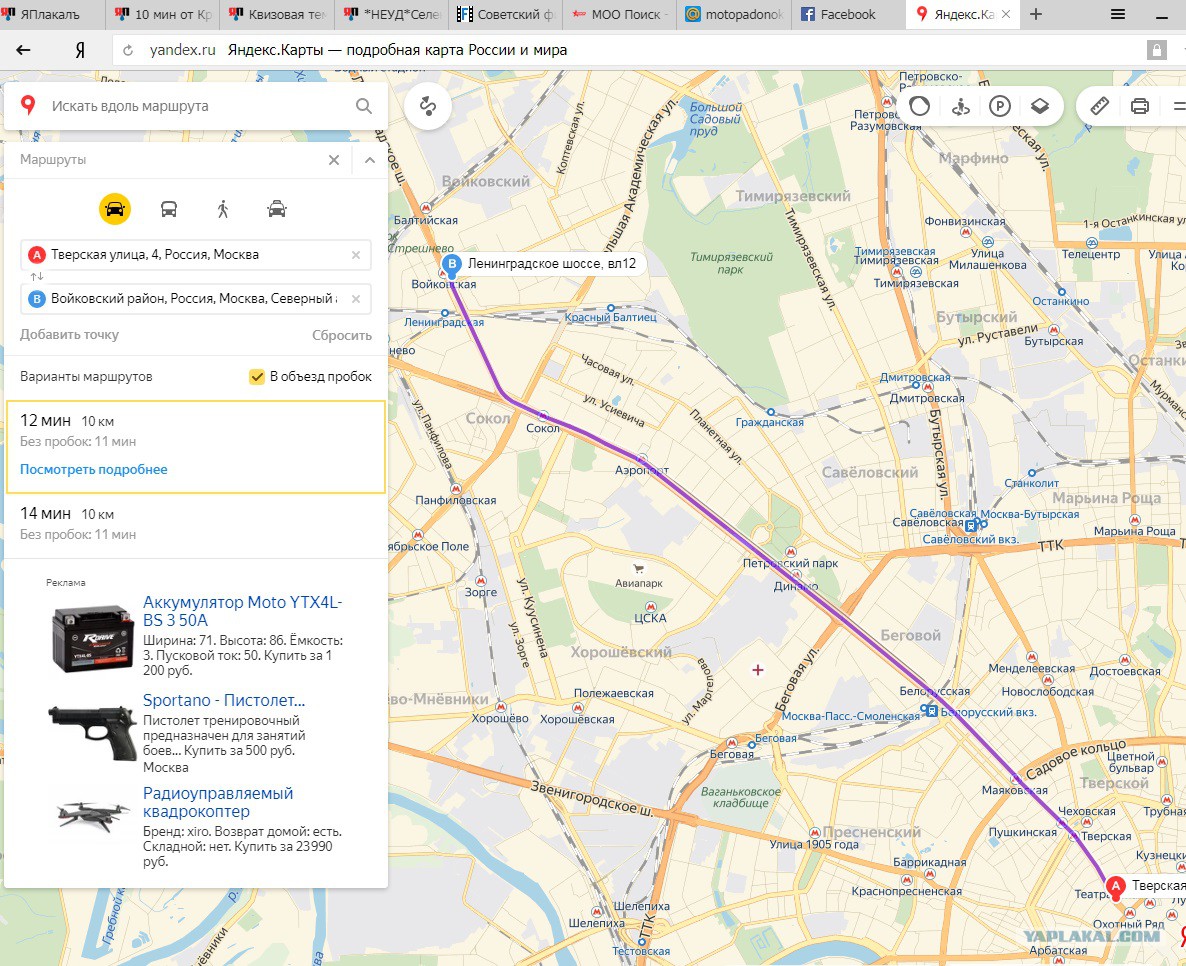Click the print map icon
1186x966 pixels.
tap(1140, 106)
